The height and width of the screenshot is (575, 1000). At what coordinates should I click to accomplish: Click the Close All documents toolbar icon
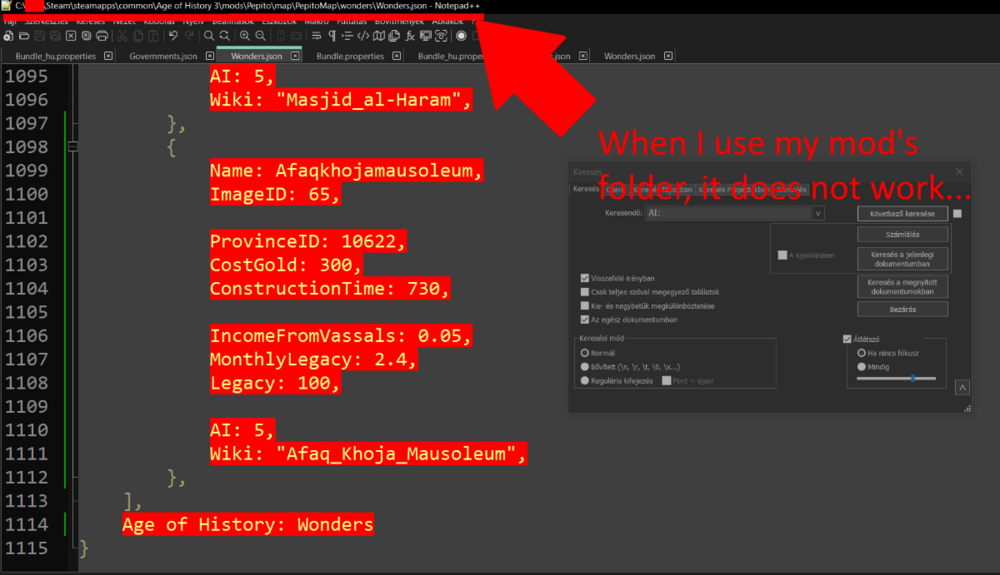[86, 36]
